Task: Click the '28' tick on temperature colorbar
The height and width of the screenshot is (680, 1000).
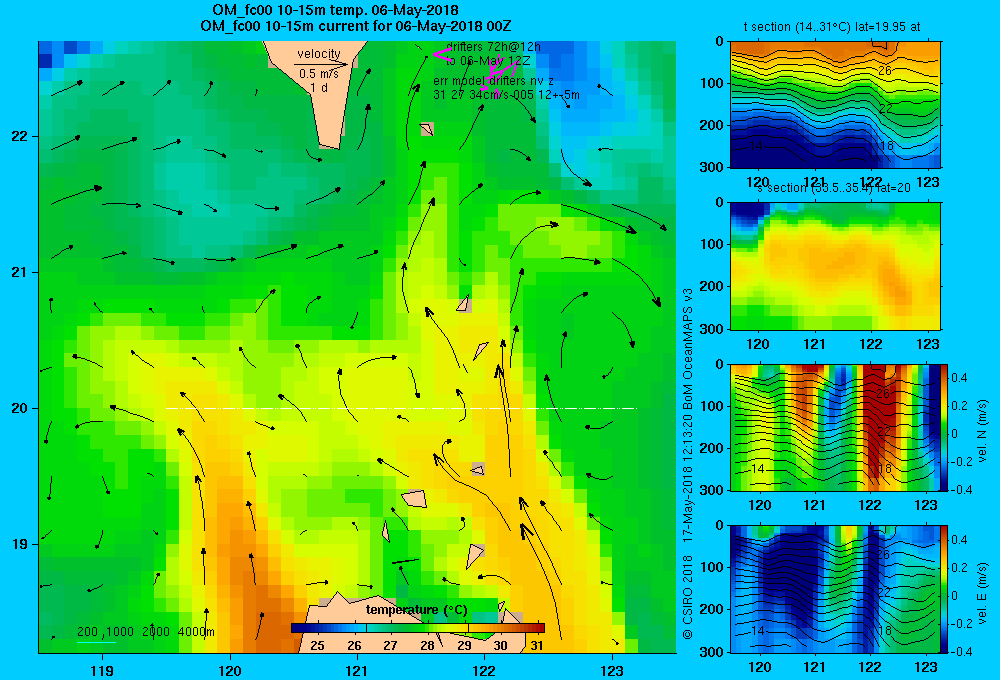Action: [427, 646]
